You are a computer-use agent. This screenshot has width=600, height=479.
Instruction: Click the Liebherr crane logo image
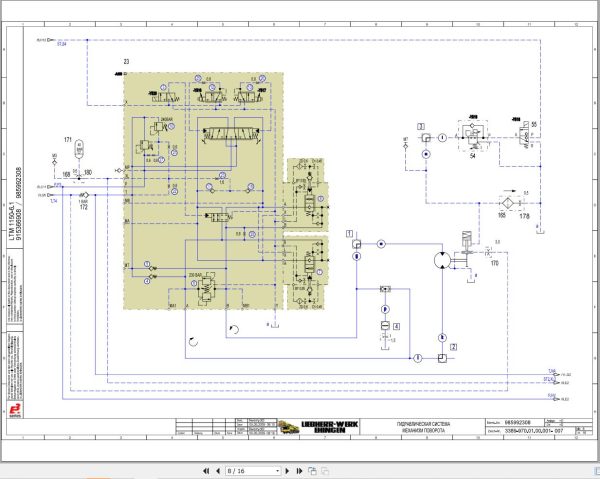click(288, 427)
